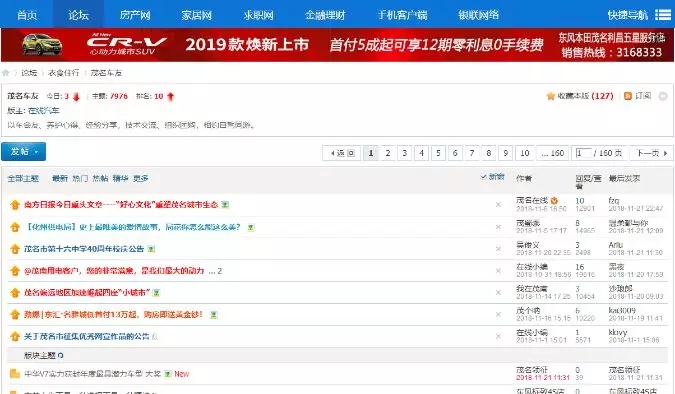Open the 南方日报今日重头文章 thread
The image size is (675, 394).
[x=121, y=205]
